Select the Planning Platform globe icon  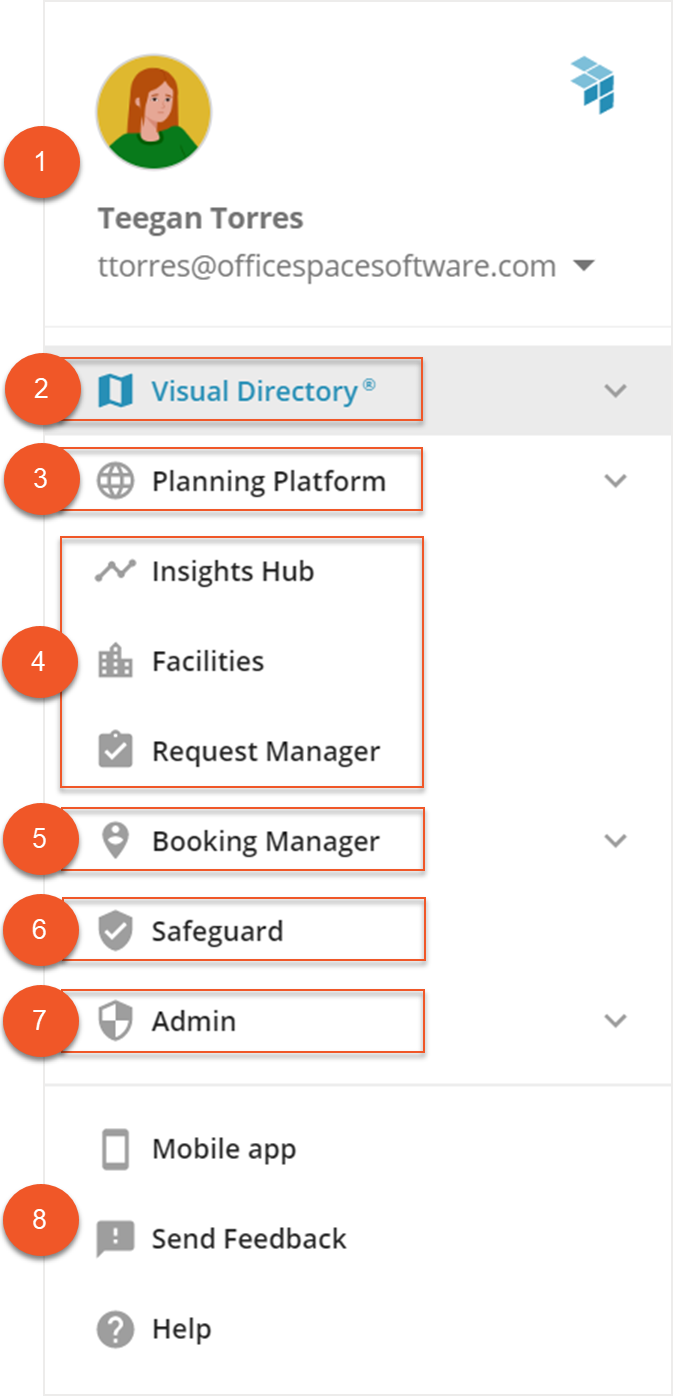(x=118, y=480)
